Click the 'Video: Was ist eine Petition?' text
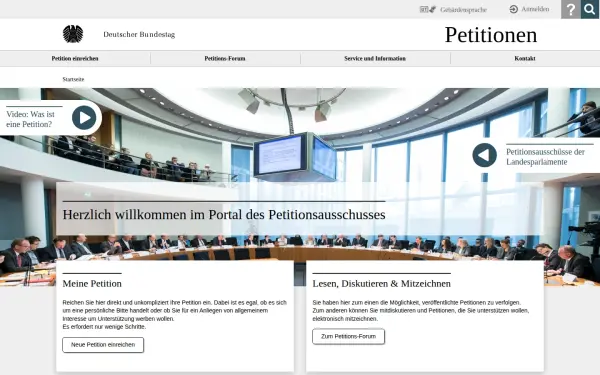Image resolution: width=600 pixels, height=375 pixels. coord(30,119)
